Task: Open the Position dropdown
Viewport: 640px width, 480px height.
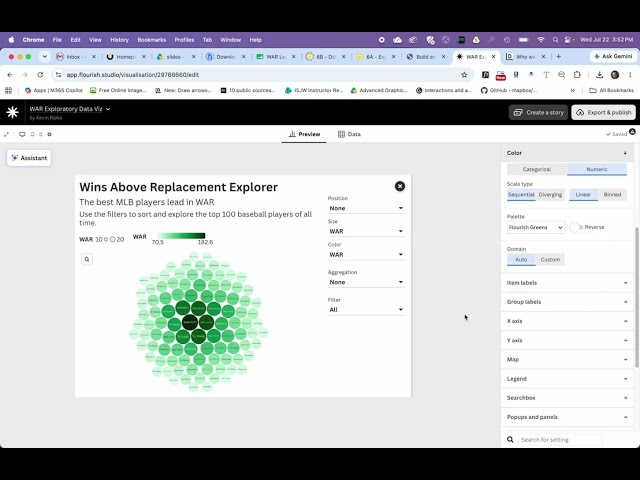Action: [366, 208]
